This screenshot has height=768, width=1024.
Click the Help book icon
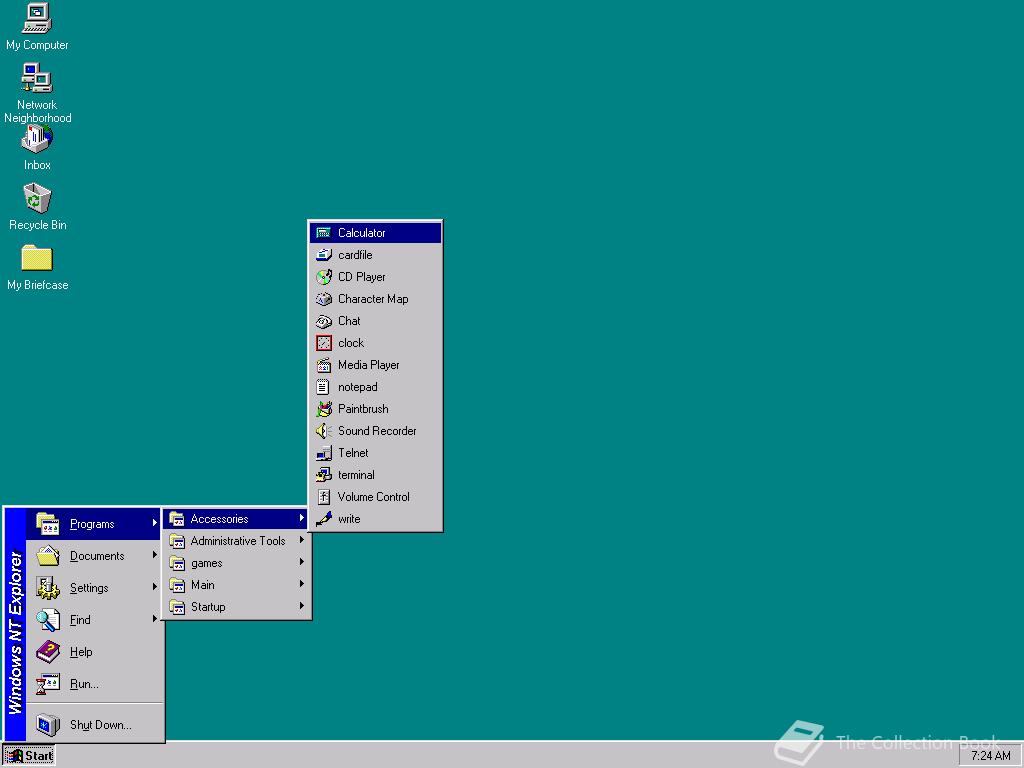click(48, 652)
